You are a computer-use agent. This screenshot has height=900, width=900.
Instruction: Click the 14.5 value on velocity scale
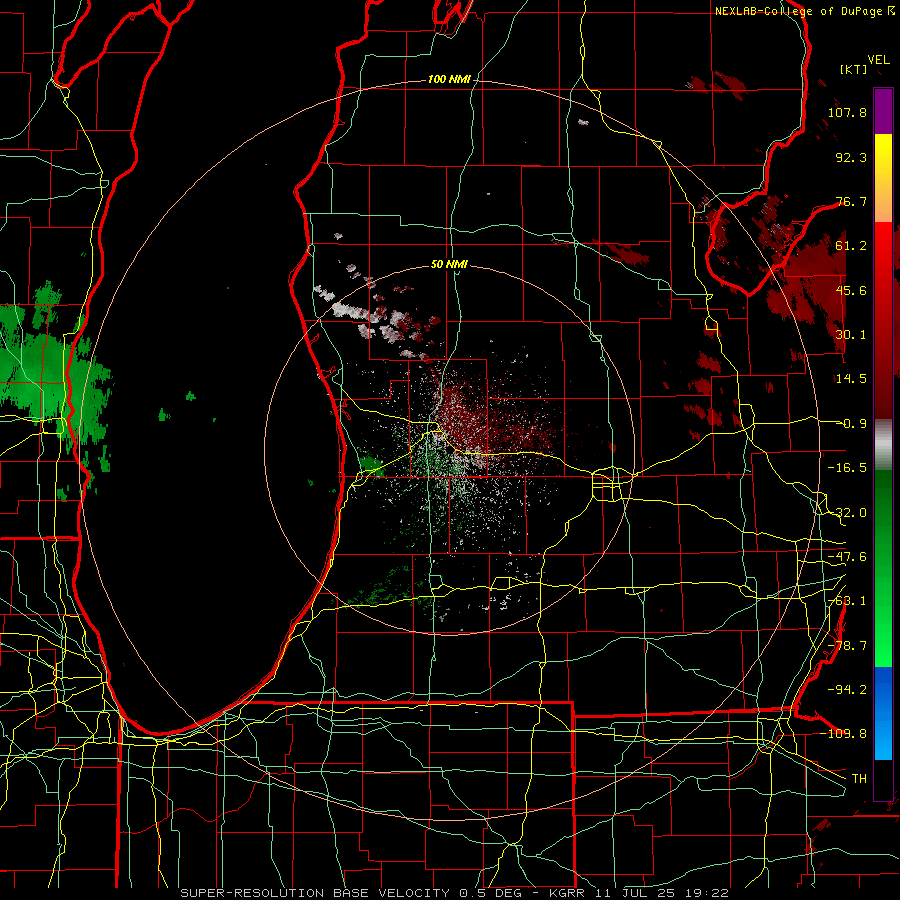click(851, 379)
